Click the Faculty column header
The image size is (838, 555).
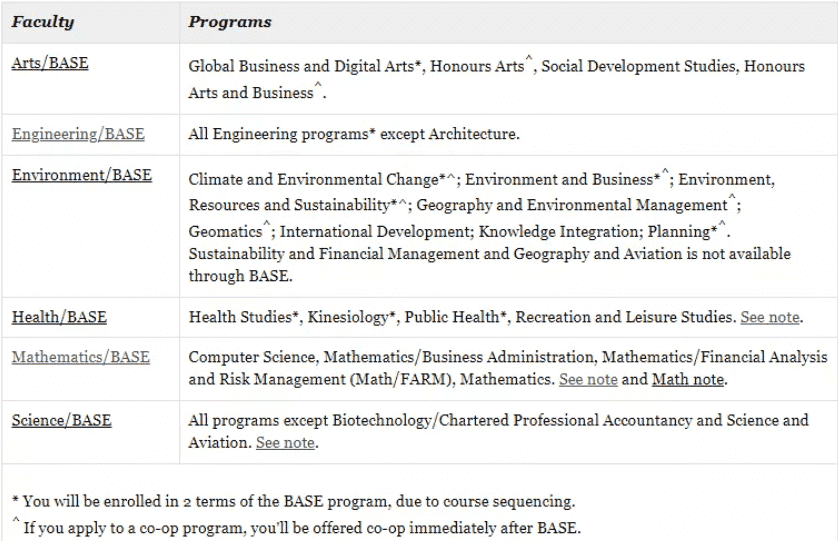coord(43,21)
